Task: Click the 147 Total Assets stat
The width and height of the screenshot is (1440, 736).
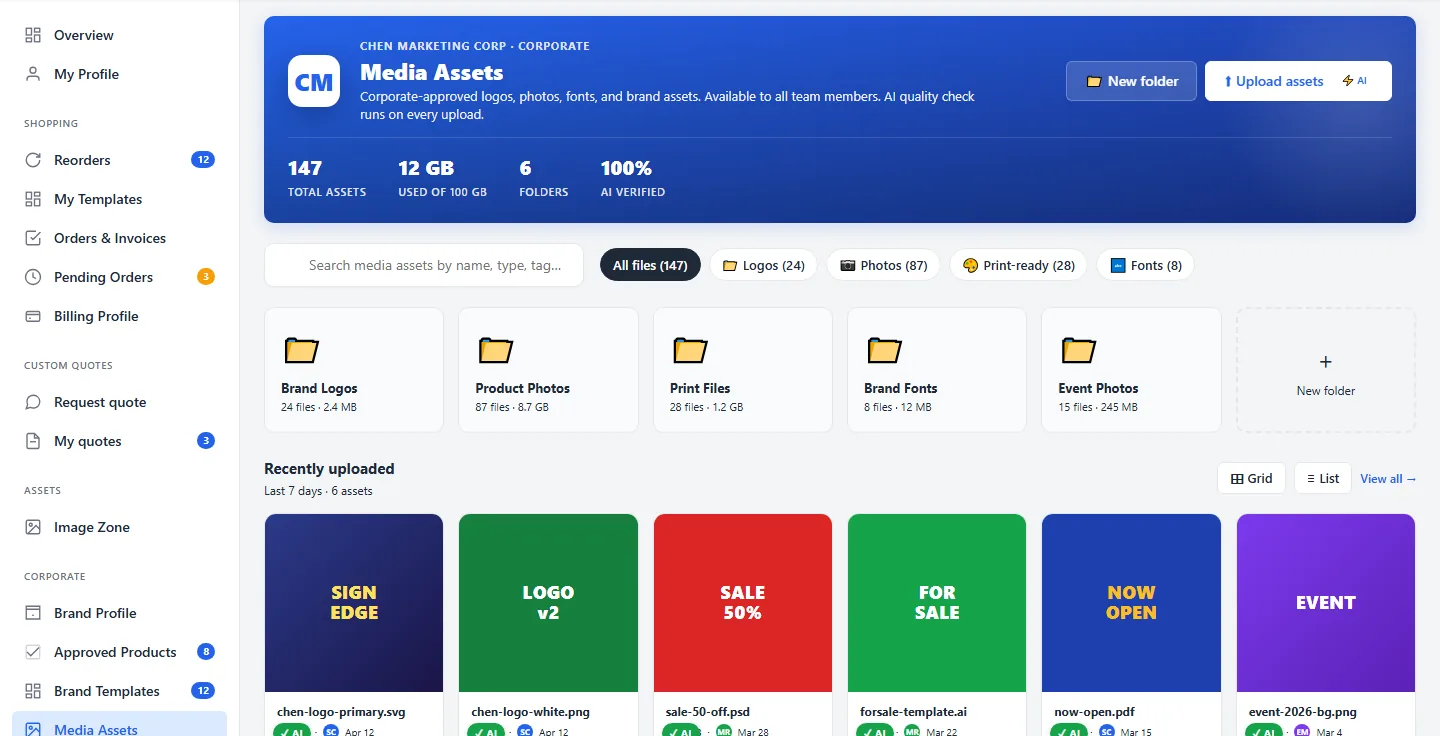Action: click(x=327, y=178)
